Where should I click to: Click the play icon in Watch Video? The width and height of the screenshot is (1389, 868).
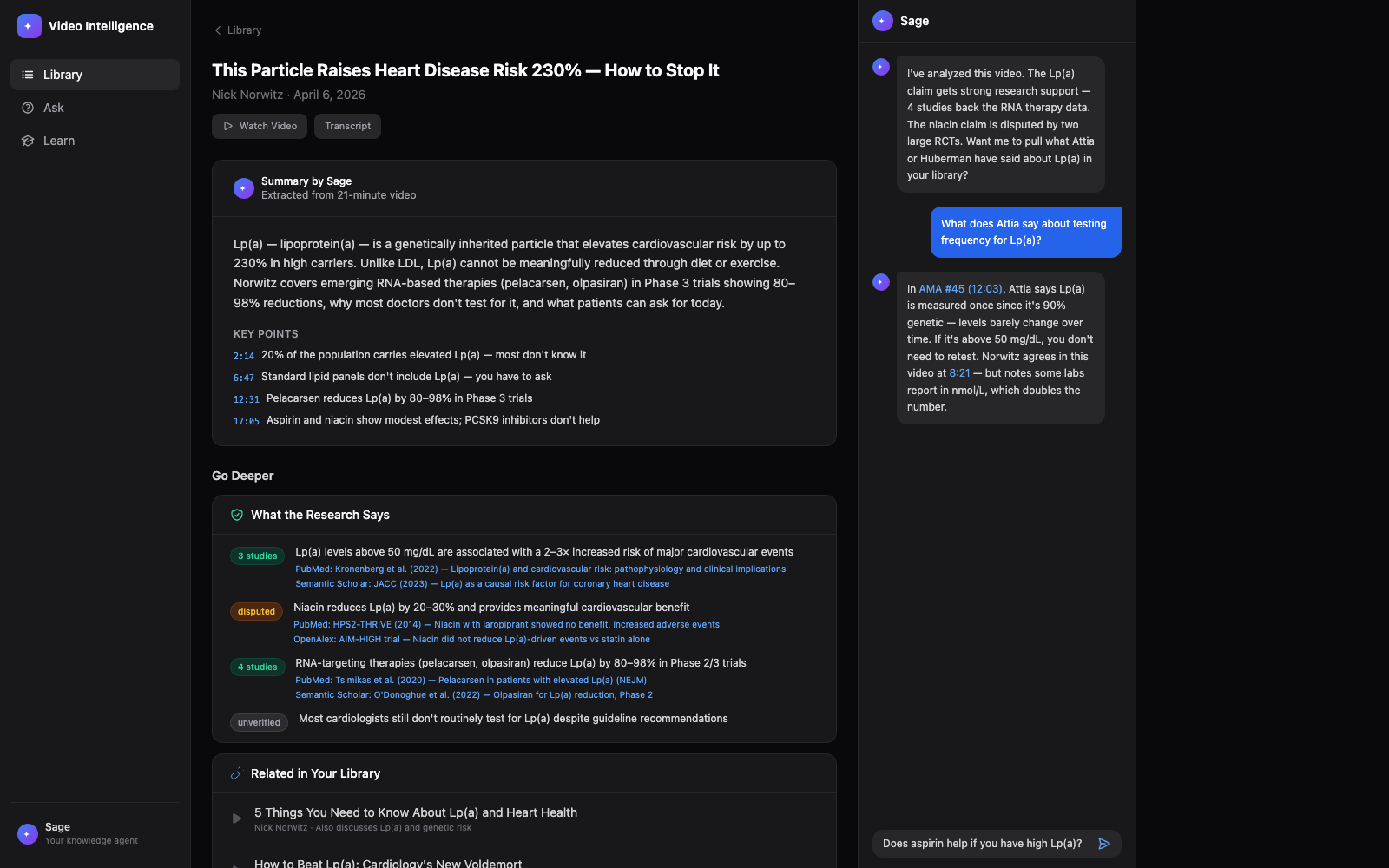[228, 126]
